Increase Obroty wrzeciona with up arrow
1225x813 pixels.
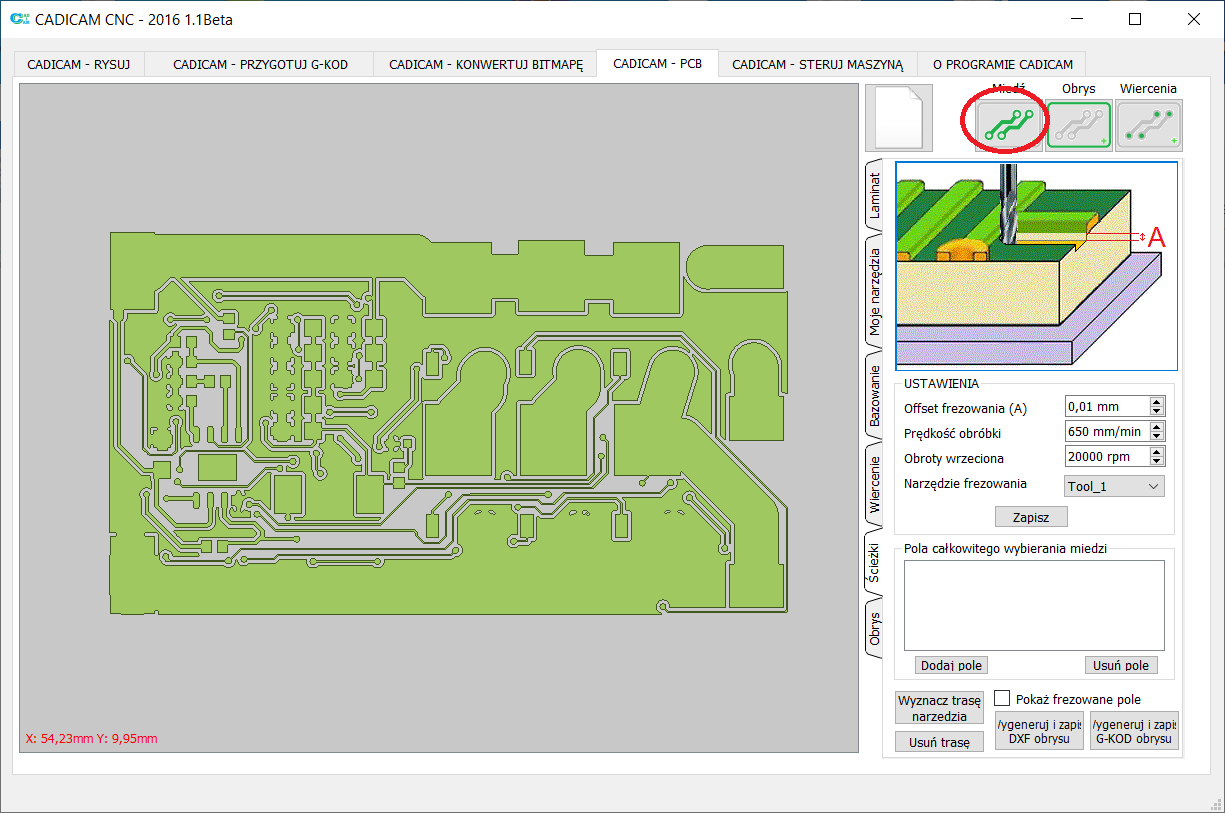pos(1157,452)
